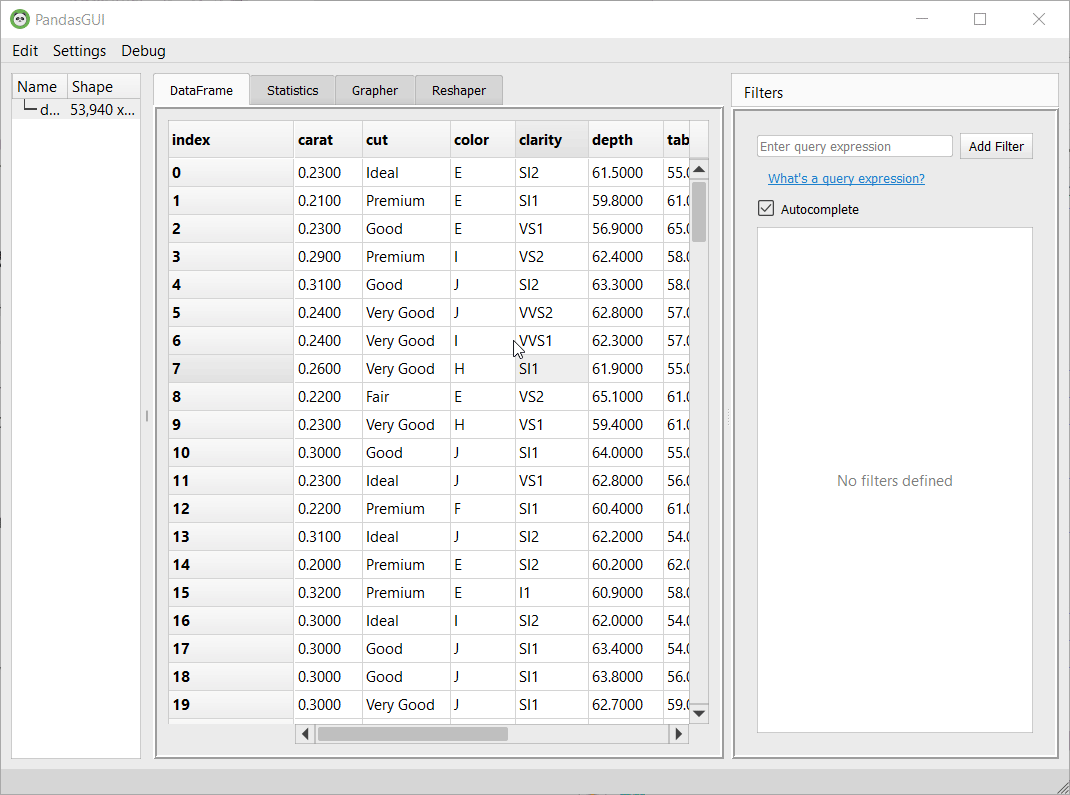
Task: Switch to the Grapher tab
Action: [374, 90]
